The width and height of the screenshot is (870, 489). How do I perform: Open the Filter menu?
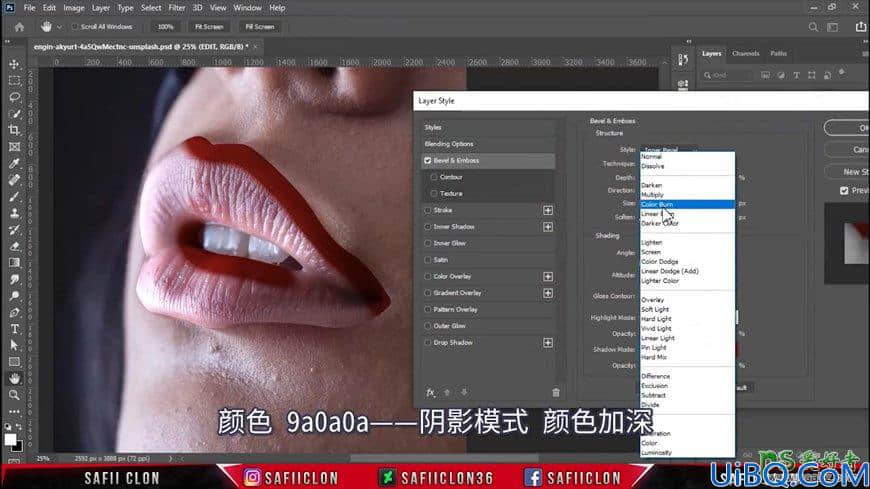[176, 8]
